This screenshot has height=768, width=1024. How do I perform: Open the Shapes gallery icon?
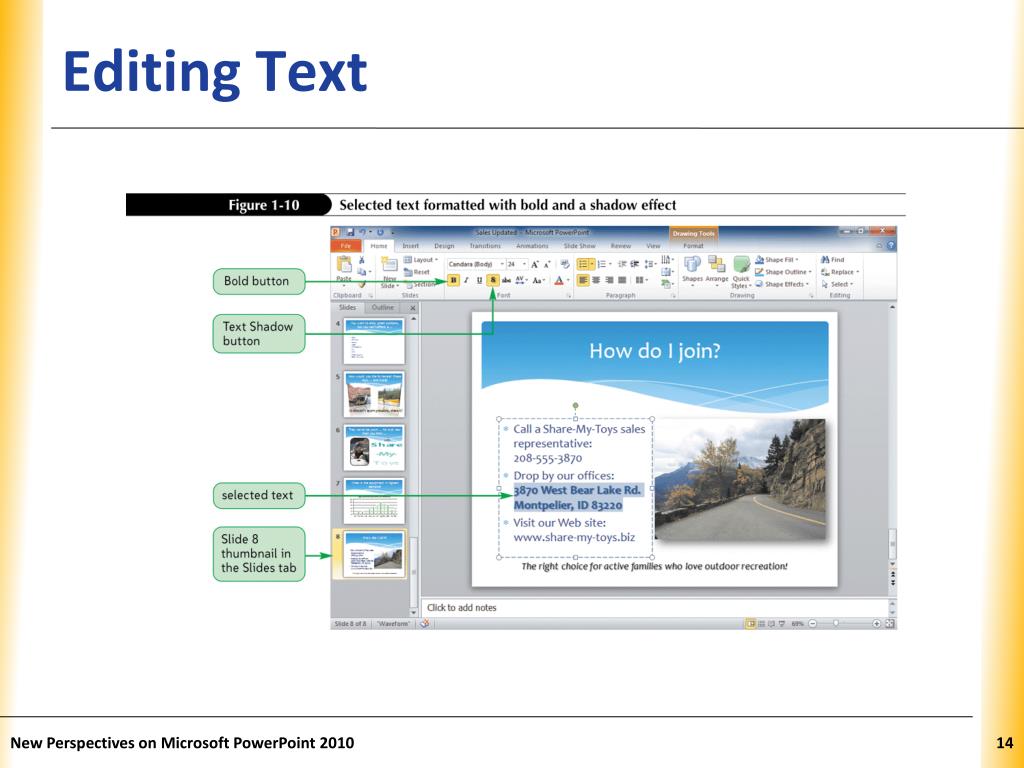click(x=692, y=264)
